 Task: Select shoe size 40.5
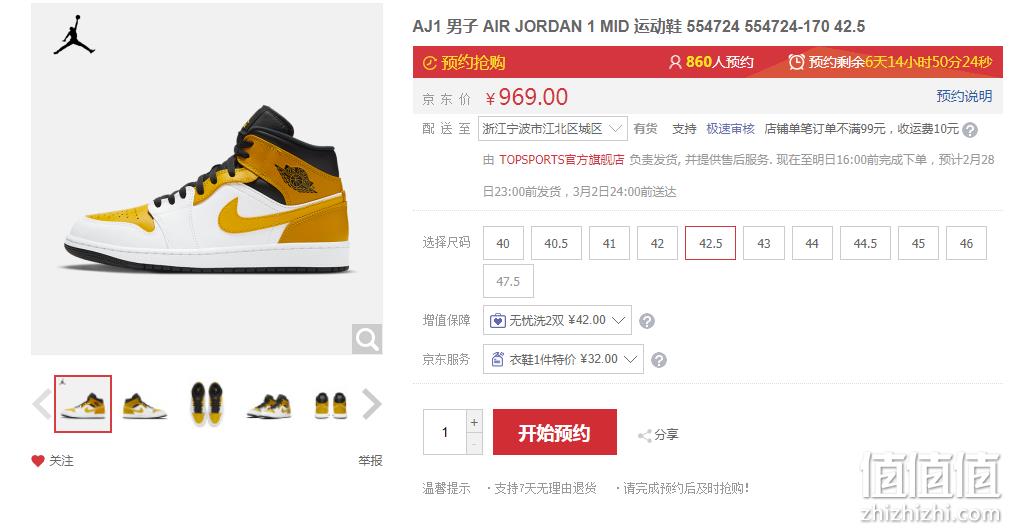click(x=556, y=244)
